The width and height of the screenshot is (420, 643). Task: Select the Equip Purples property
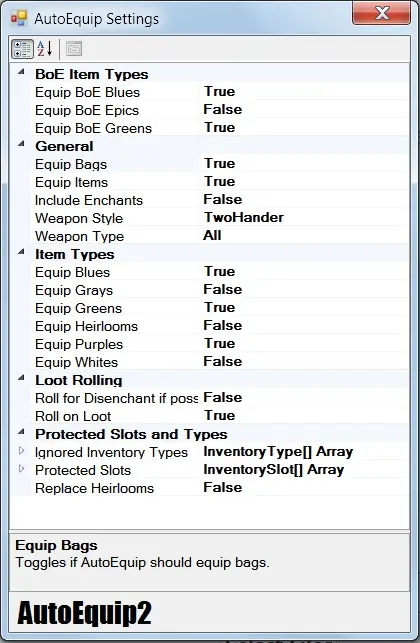[x=79, y=345]
